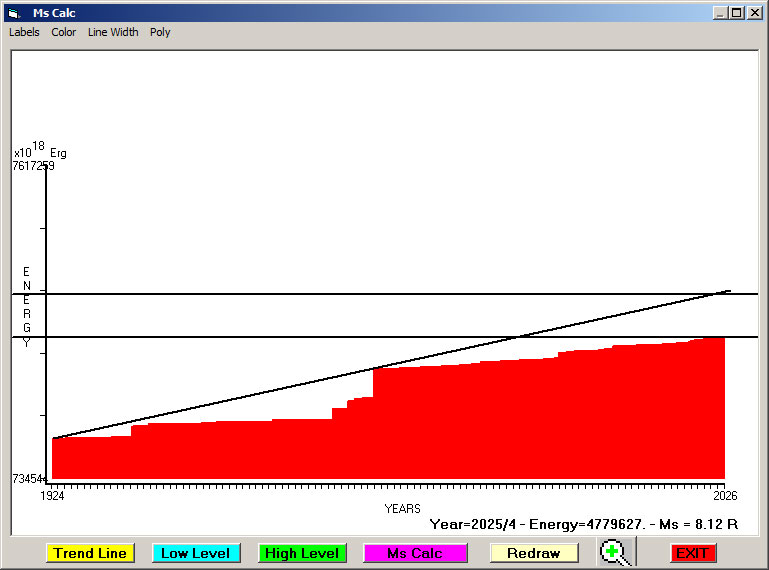
Task: Maximize the Ms Calc window
Action: click(x=736, y=13)
